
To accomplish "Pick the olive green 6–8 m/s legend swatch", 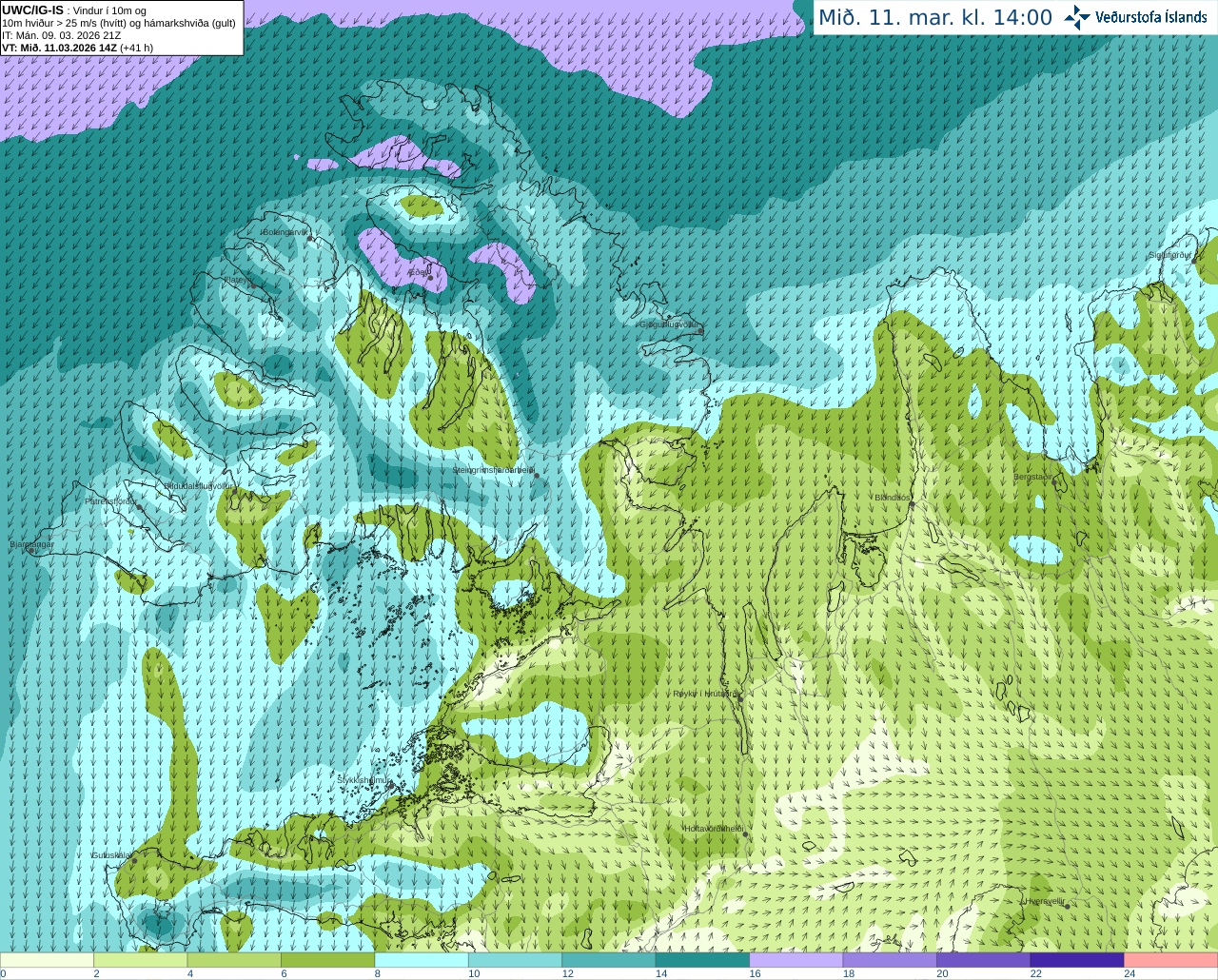I will 328,960.
